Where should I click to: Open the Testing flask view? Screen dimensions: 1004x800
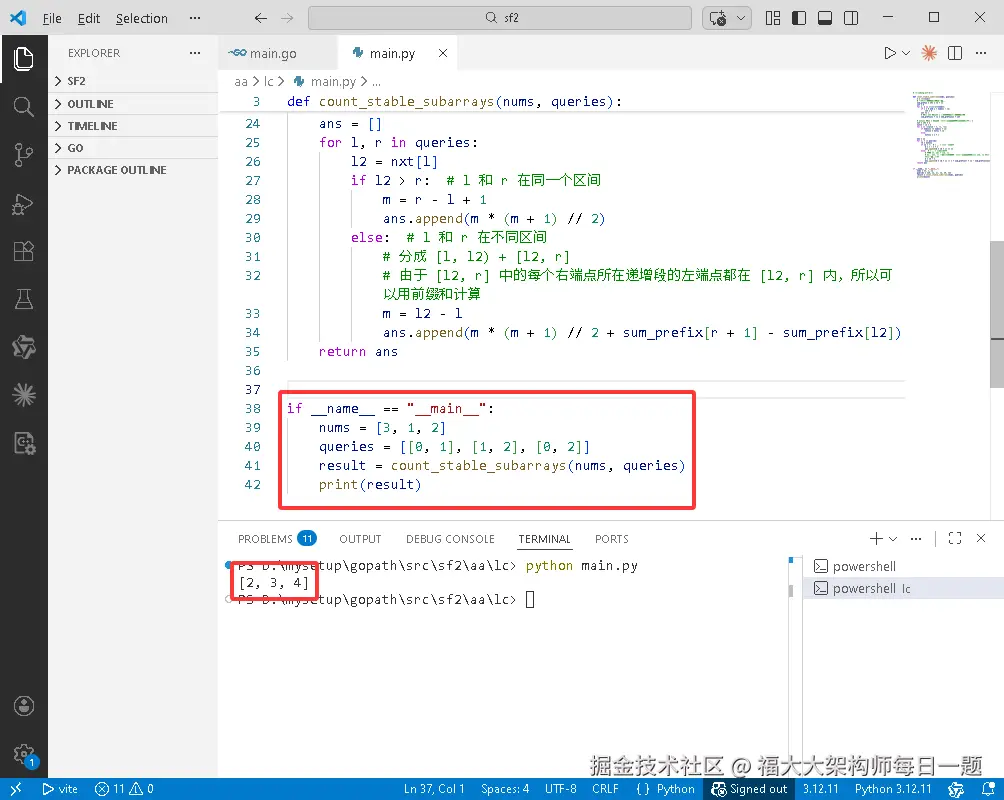(x=24, y=299)
